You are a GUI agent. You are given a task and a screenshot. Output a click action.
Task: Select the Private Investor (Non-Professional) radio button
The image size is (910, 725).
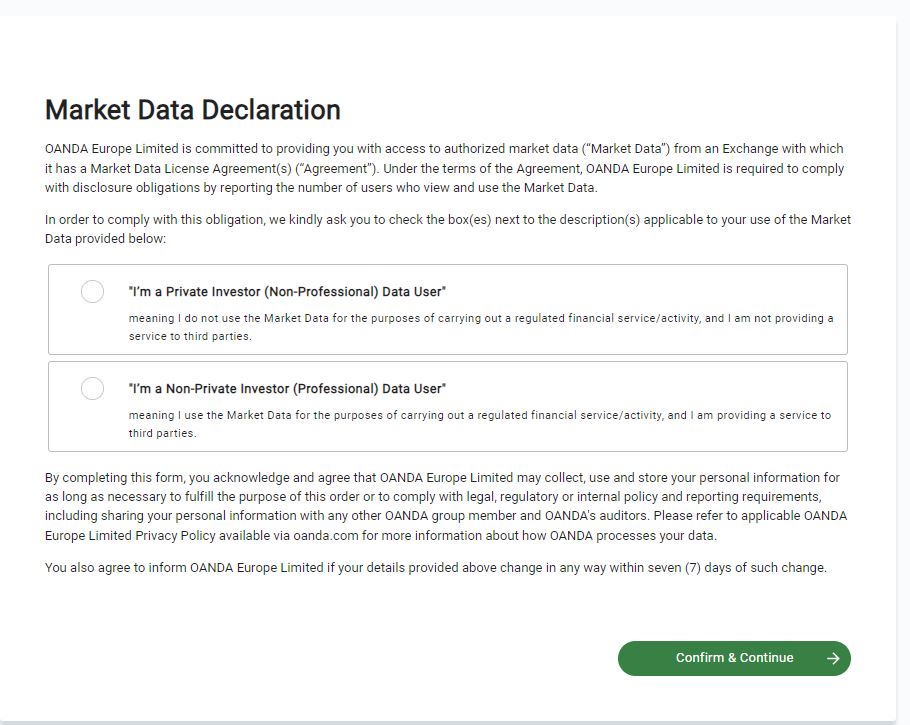coord(92,292)
